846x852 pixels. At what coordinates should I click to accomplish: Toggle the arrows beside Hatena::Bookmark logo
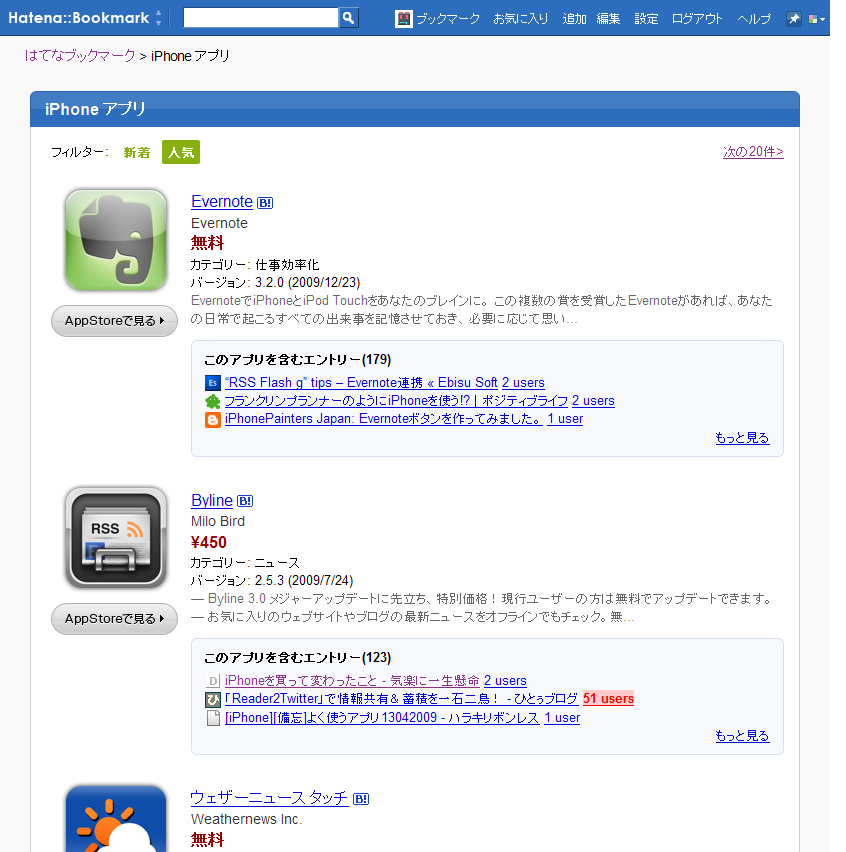coord(158,18)
